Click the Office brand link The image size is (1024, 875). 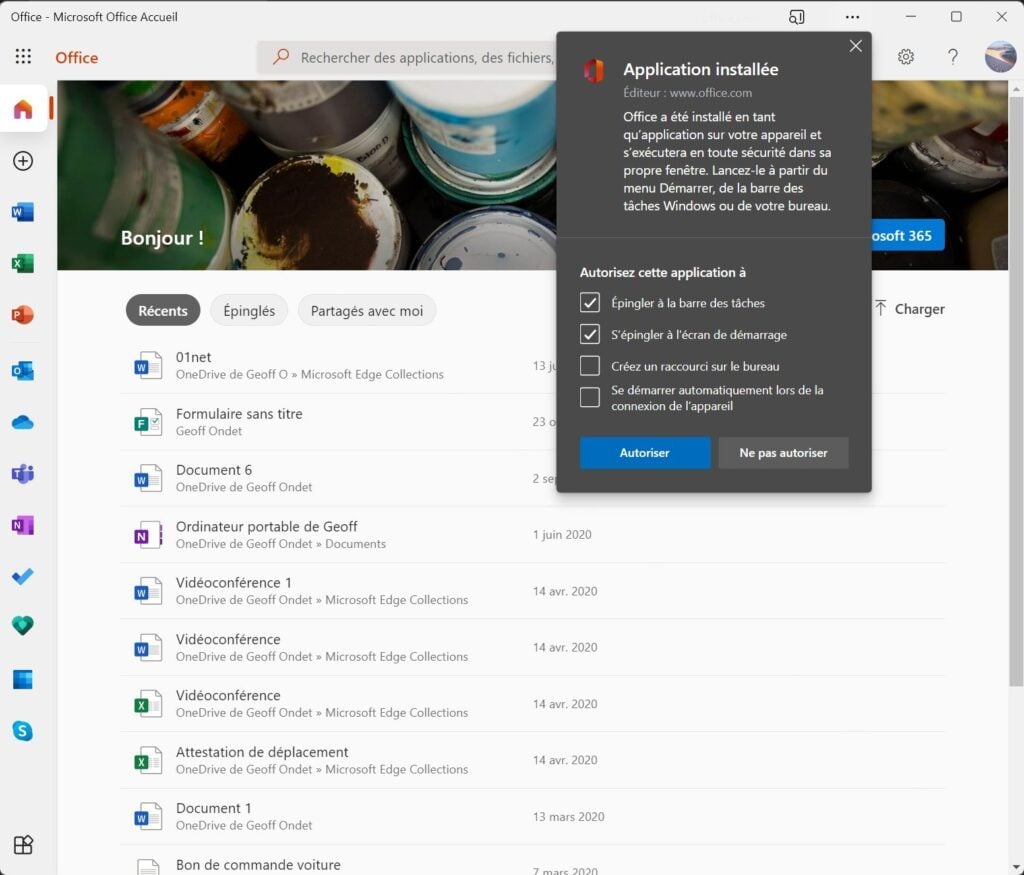tap(76, 57)
